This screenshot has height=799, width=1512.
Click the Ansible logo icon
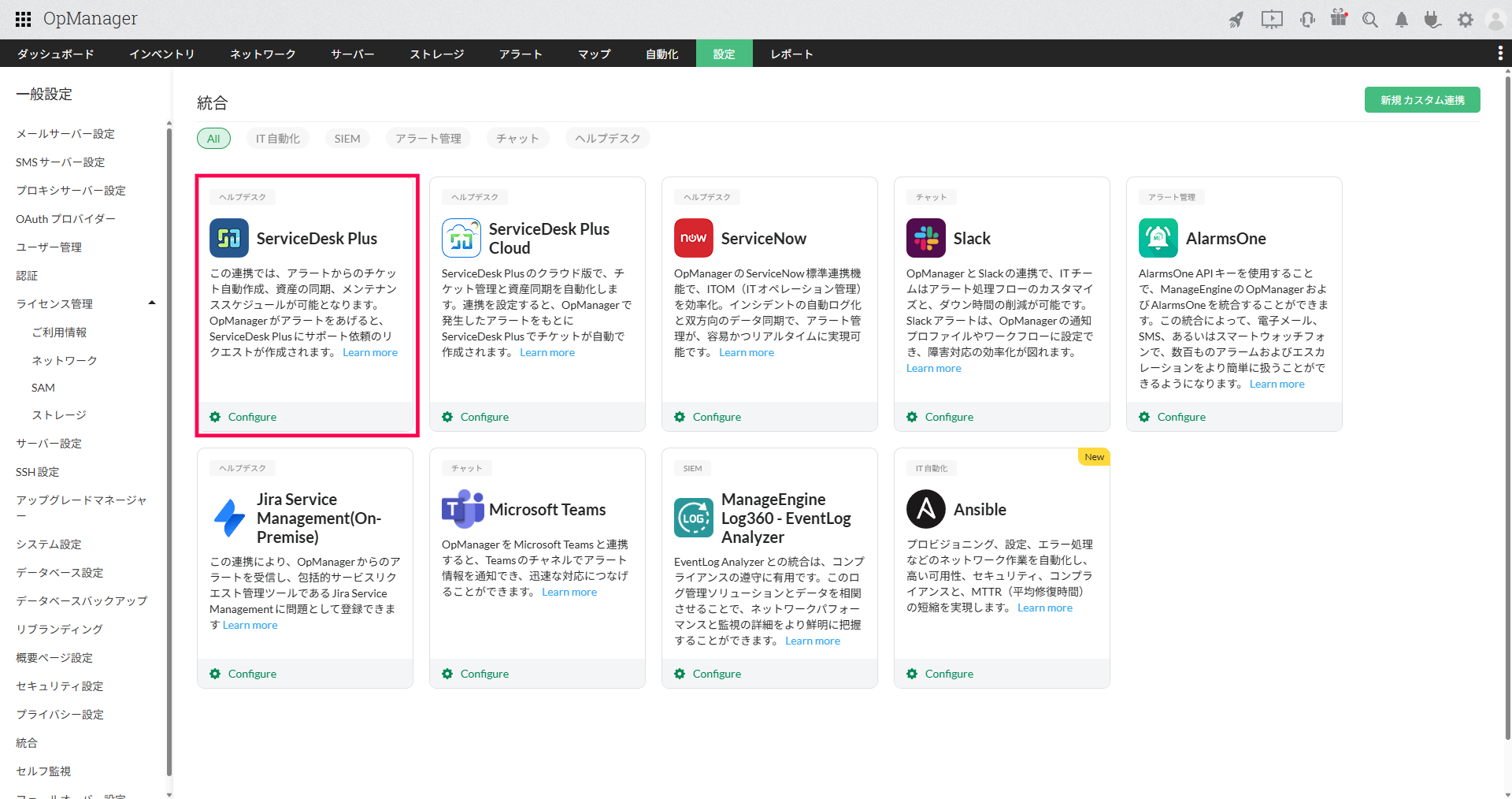pos(925,509)
